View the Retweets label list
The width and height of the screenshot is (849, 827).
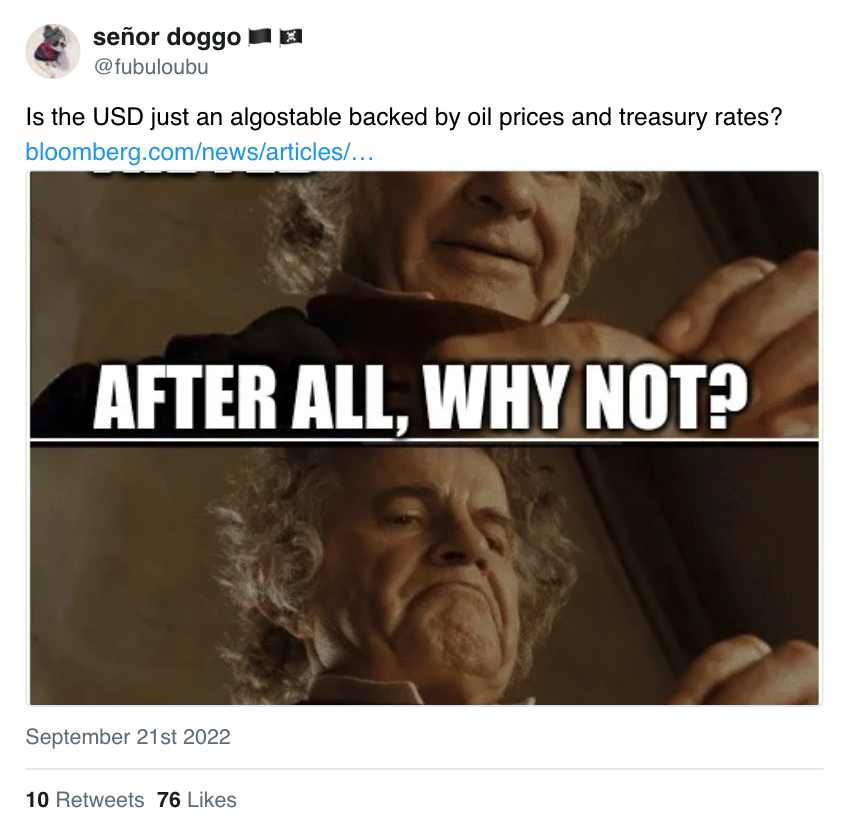click(x=100, y=800)
